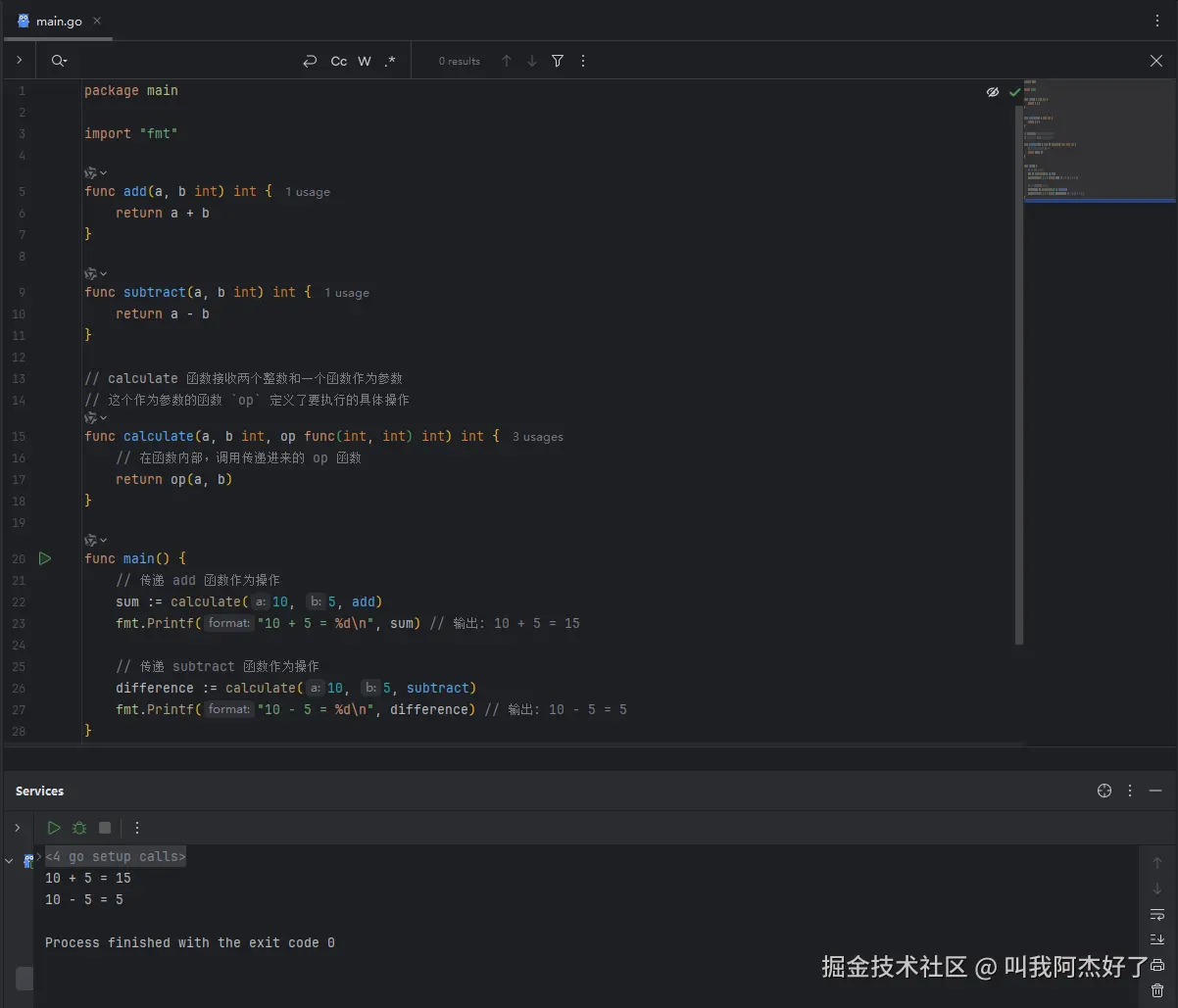Toggle Regex (.*) search option
1178x1008 pixels.
point(390,61)
